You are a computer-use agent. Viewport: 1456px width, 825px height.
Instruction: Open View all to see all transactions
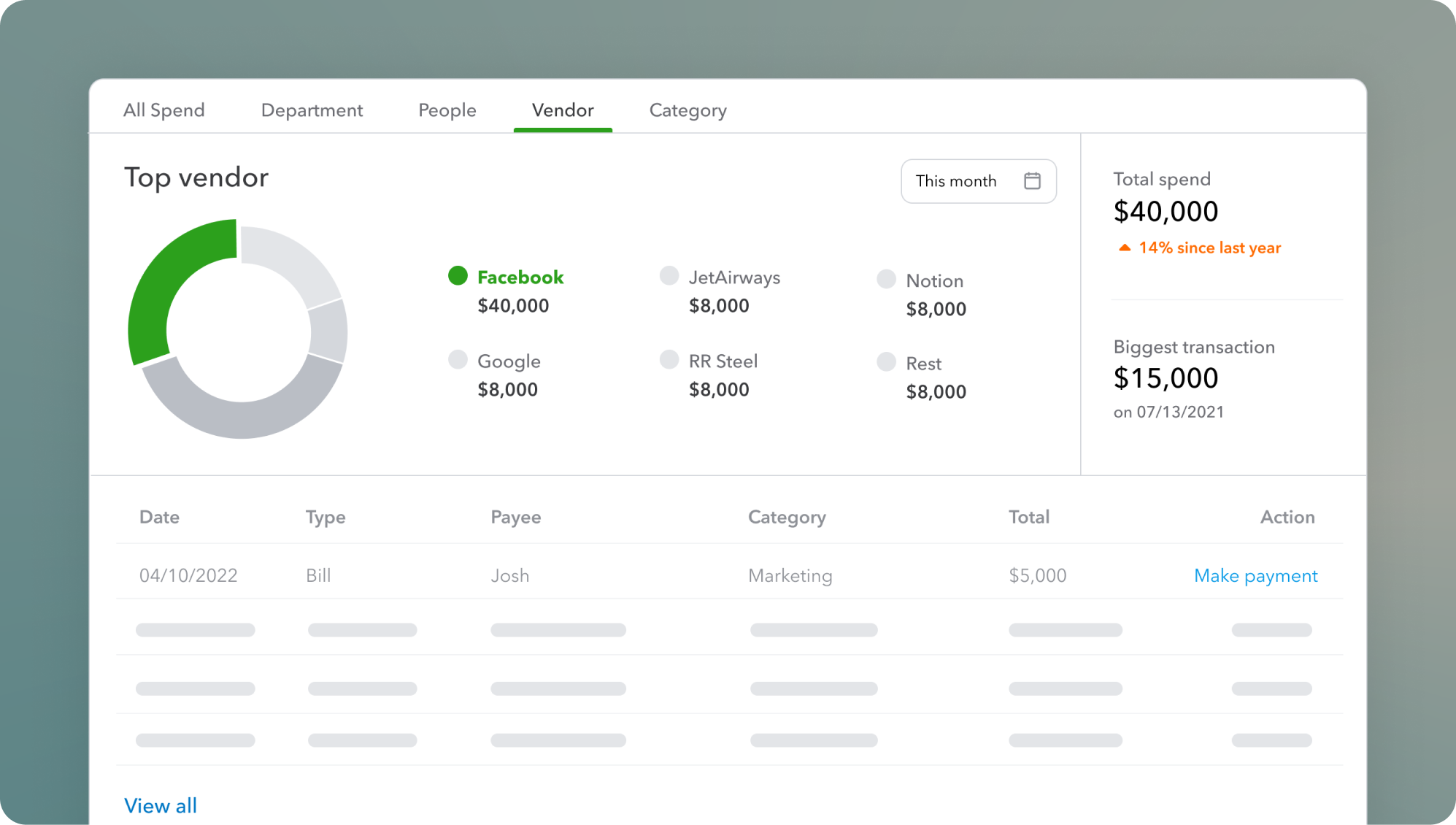160,805
